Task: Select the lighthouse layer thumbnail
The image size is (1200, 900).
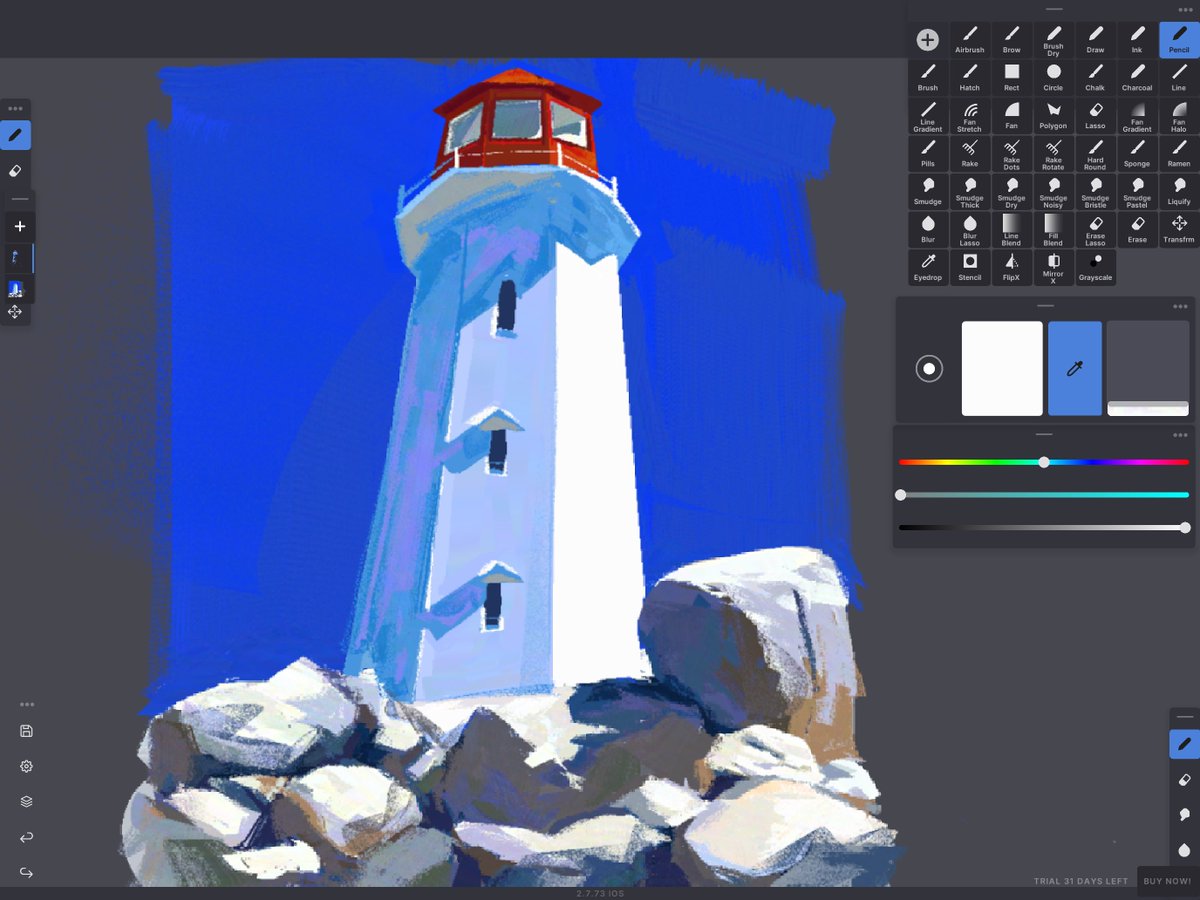Action: pyautogui.click(x=15, y=289)
